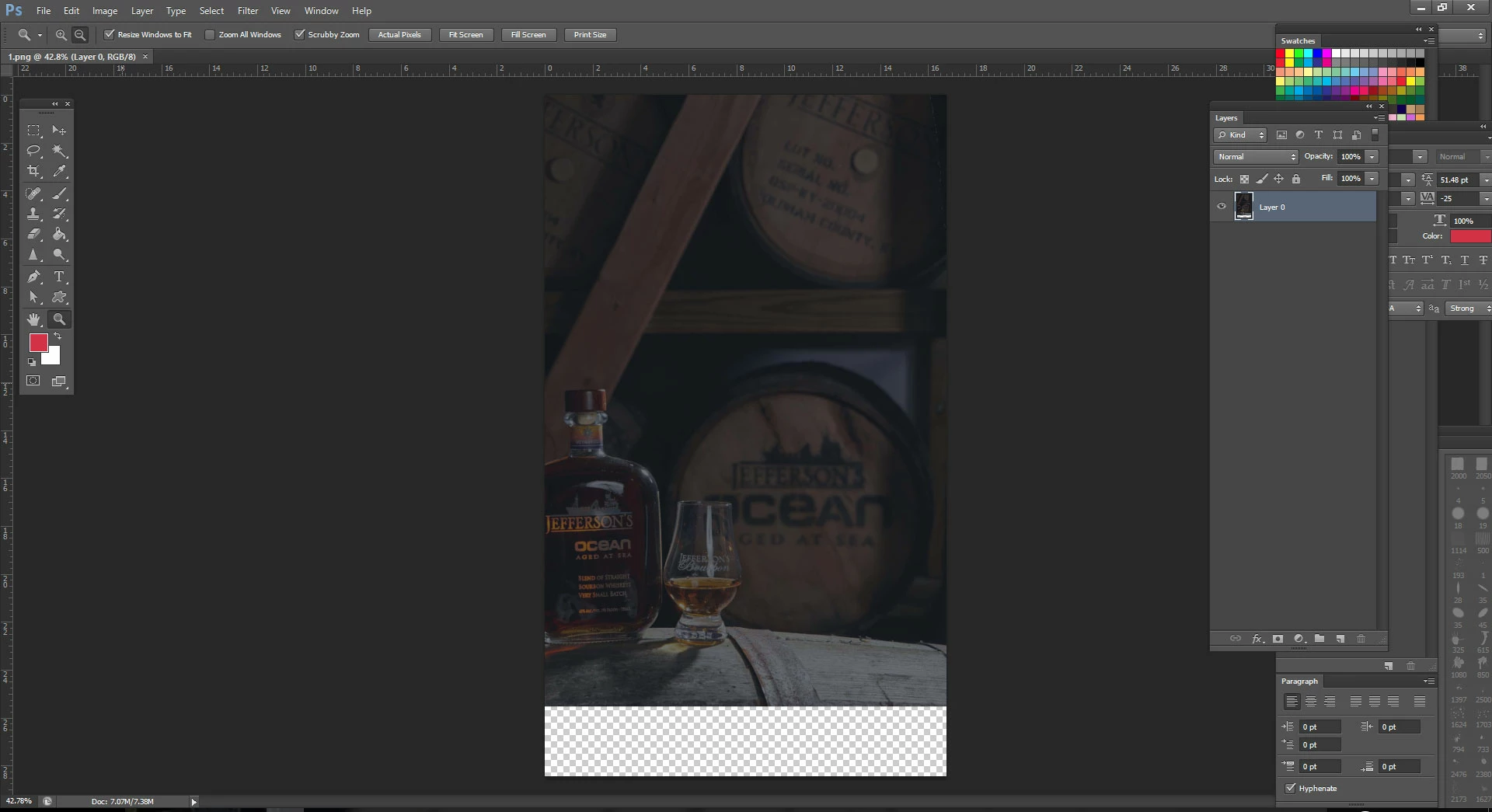Viewport: 1492px width, 812px height.
Task: Switch to the 1.png document tab
Action: [x=72, y=57]
